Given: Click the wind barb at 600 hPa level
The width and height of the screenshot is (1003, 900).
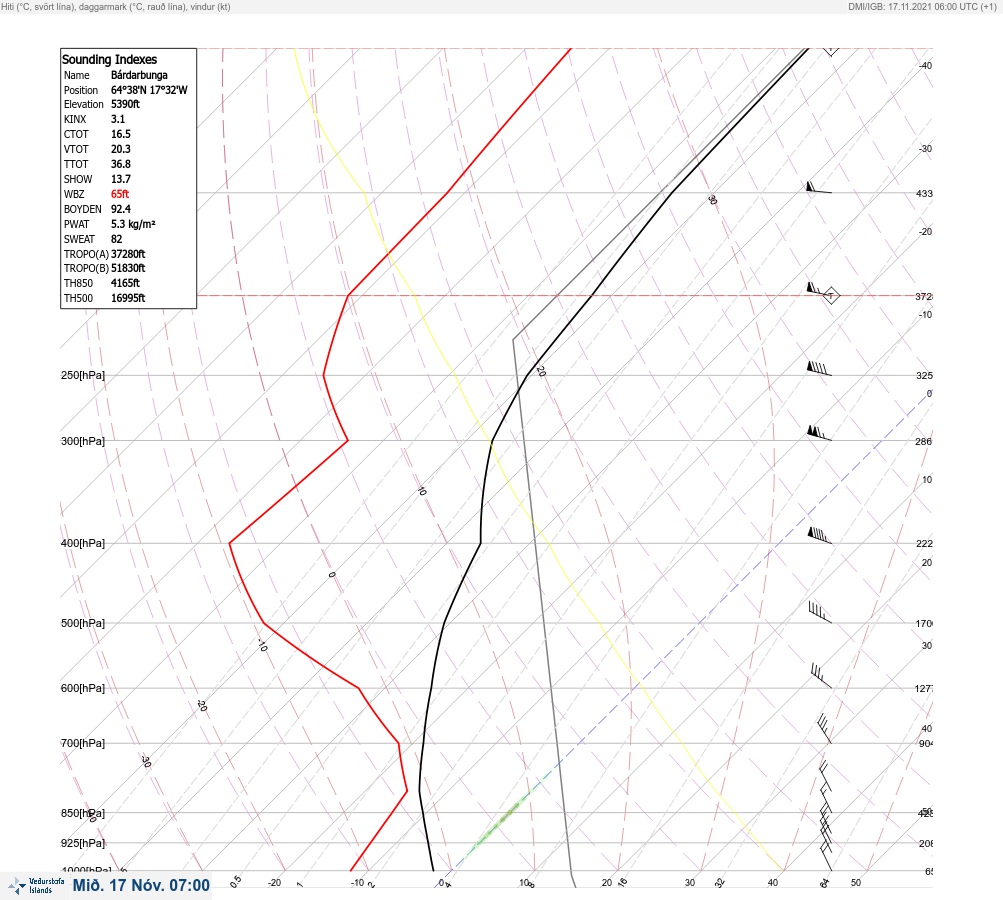Looking at the screenshot, I should [x=821, y=676].
